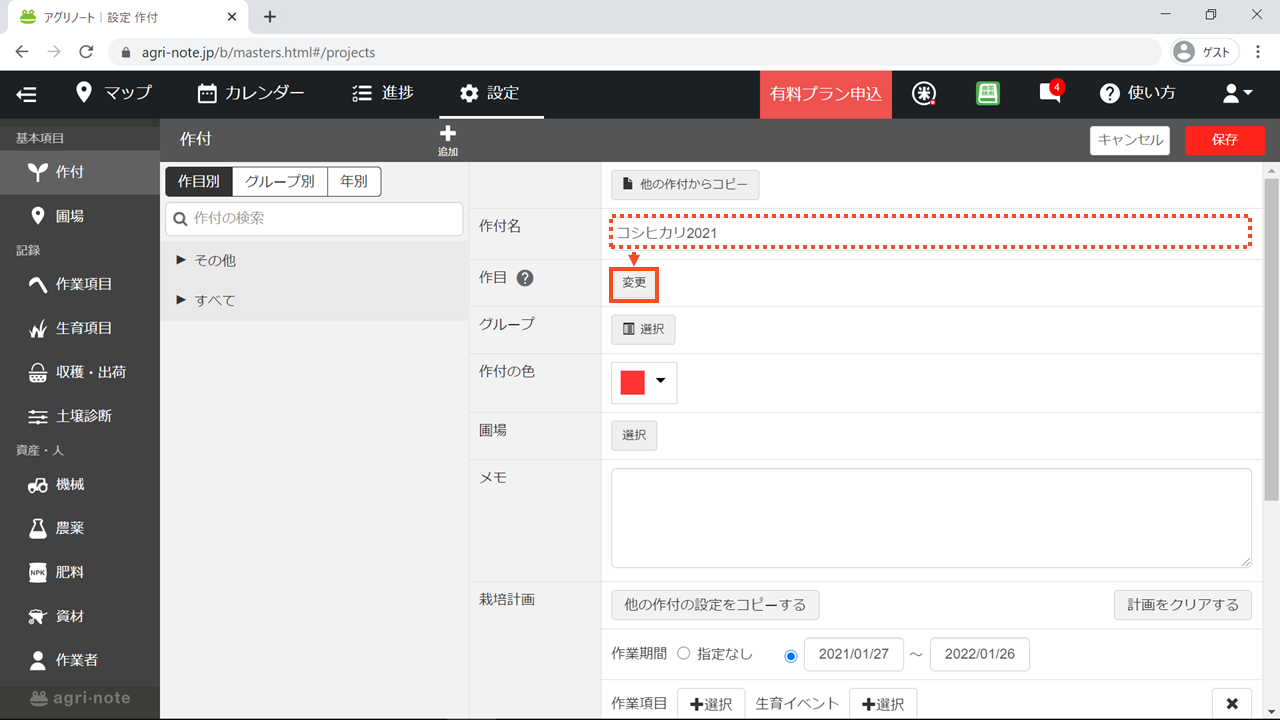Click the round asterisk icon in header
1280x720 pixels.
pos(925,93)
